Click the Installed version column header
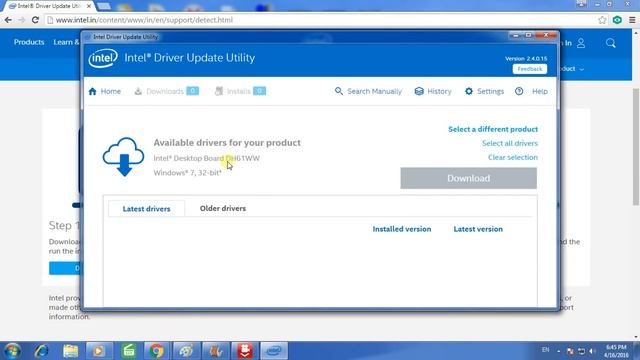This screenshot has width=640, height=360. [402, 229]
